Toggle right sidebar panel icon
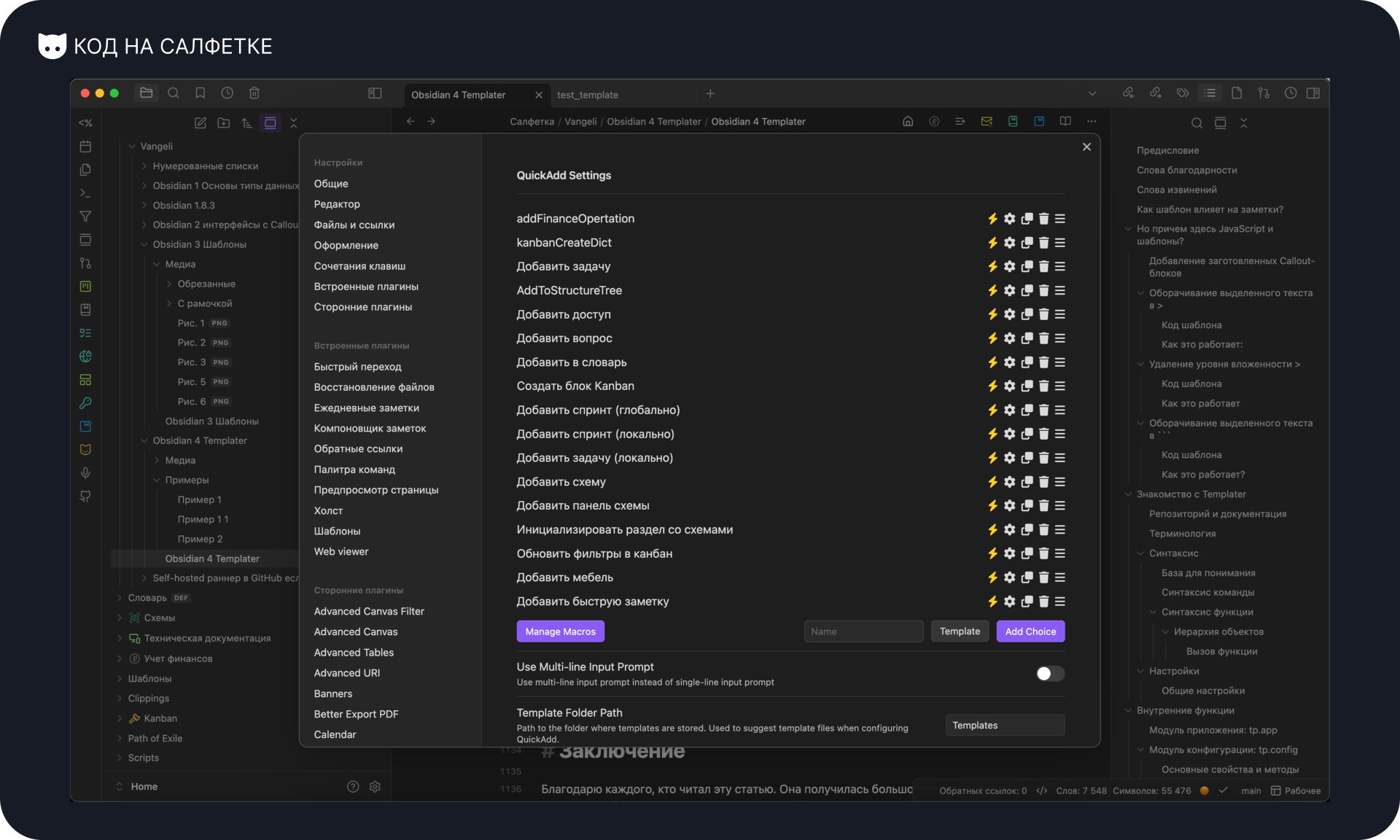Image resolution: width=1400 pixels, height=840 pixels. [x=1313, y=93]
